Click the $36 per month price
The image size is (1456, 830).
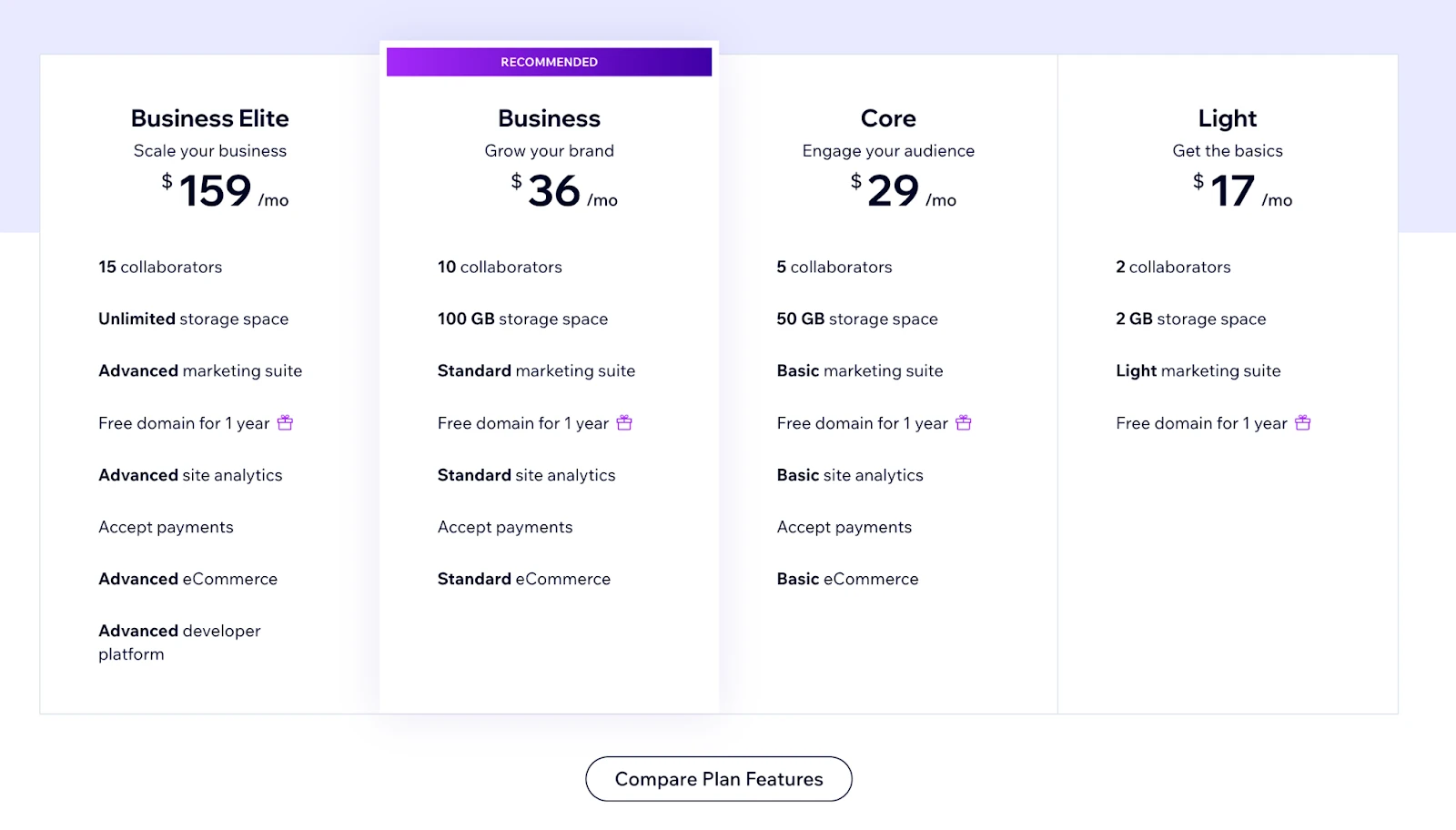pos(563,191)
